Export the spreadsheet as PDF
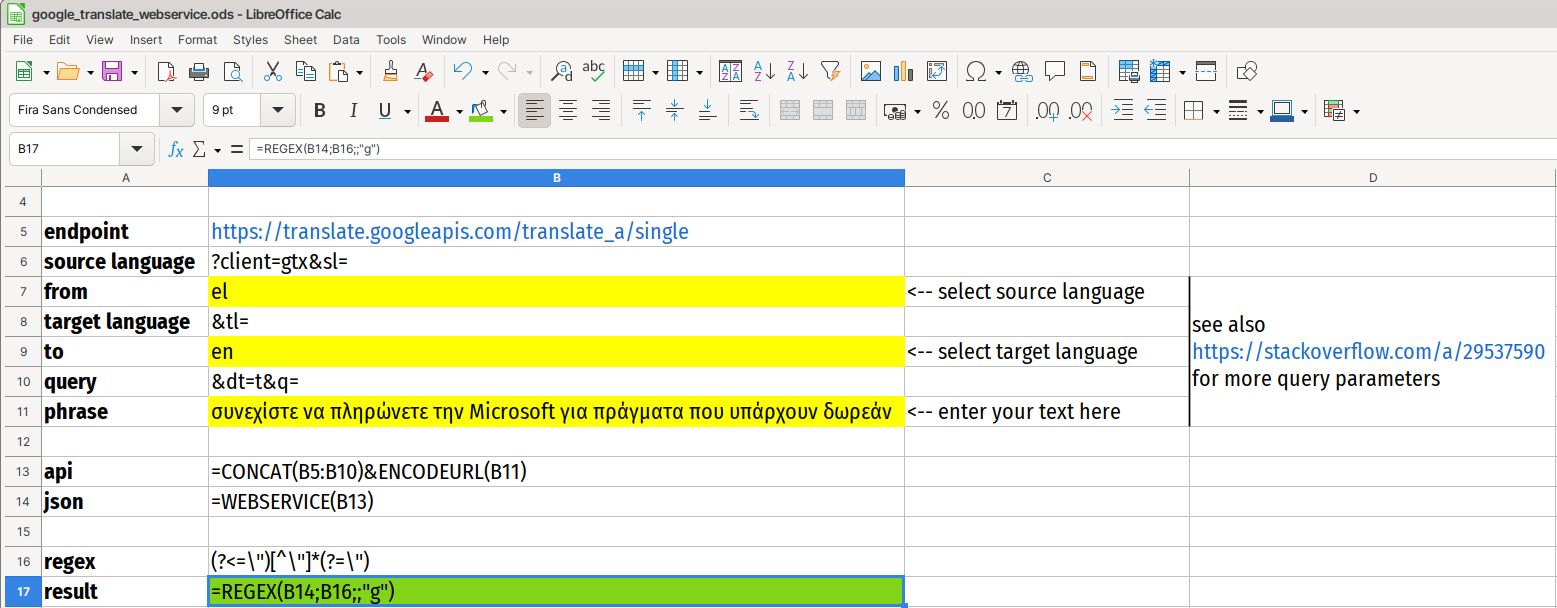The height and width of the screenshot is (608, 1557). 167,71
